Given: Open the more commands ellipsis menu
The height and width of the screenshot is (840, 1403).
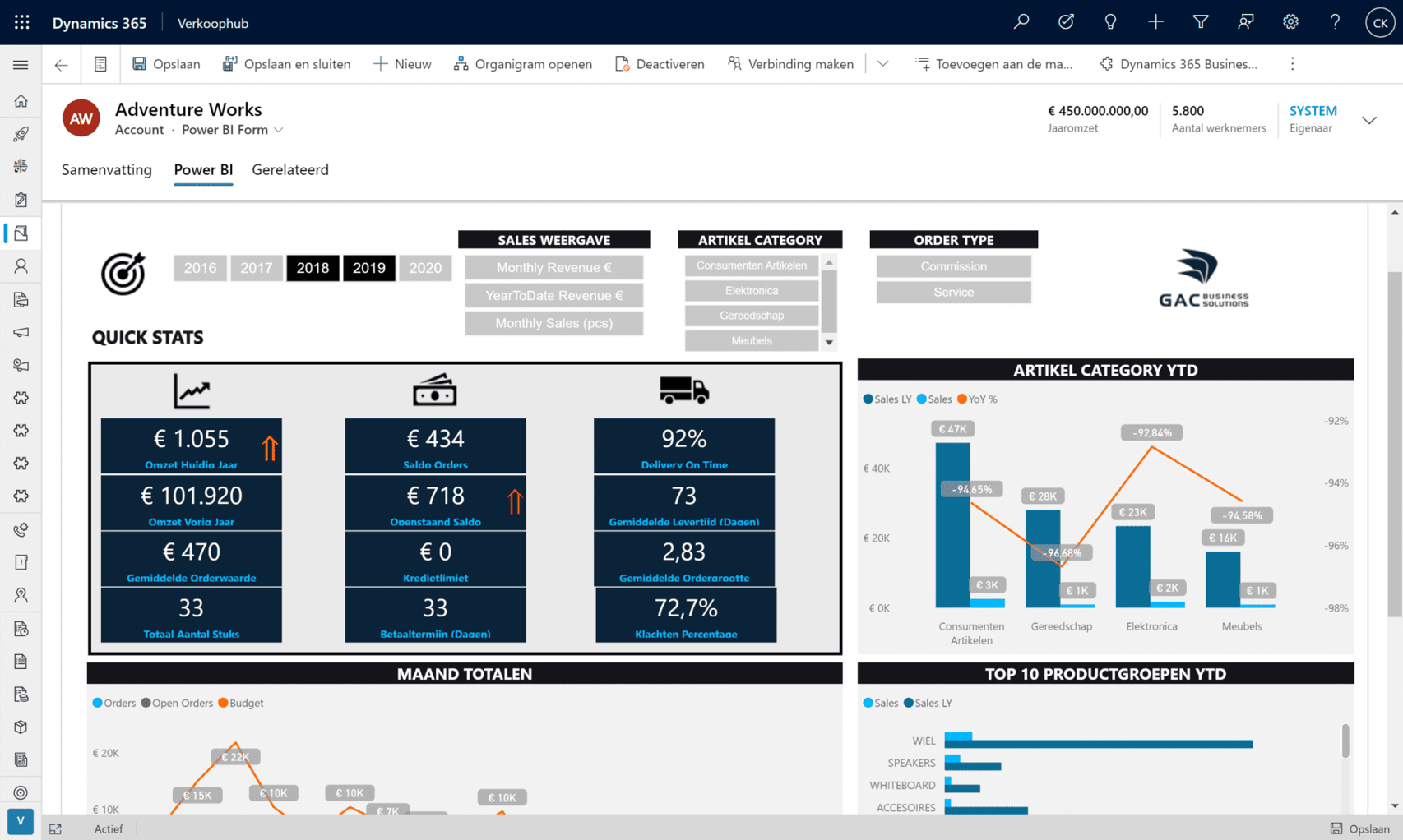Looking at the screenshot, I should pyautogui.click(x=1292, y=64).
